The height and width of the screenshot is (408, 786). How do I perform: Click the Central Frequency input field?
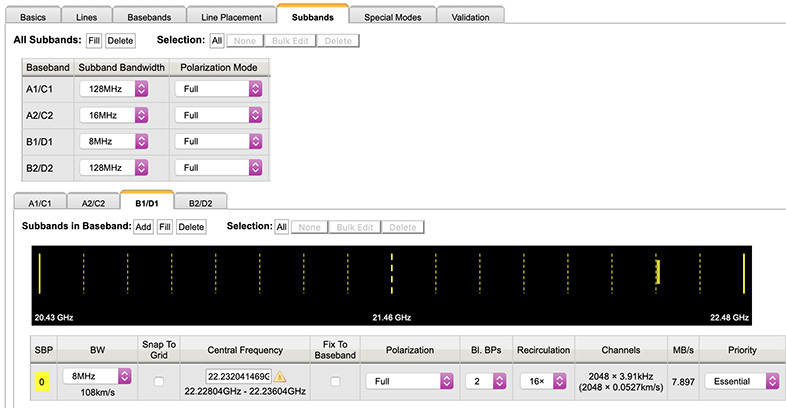click(x=238, y=376)
